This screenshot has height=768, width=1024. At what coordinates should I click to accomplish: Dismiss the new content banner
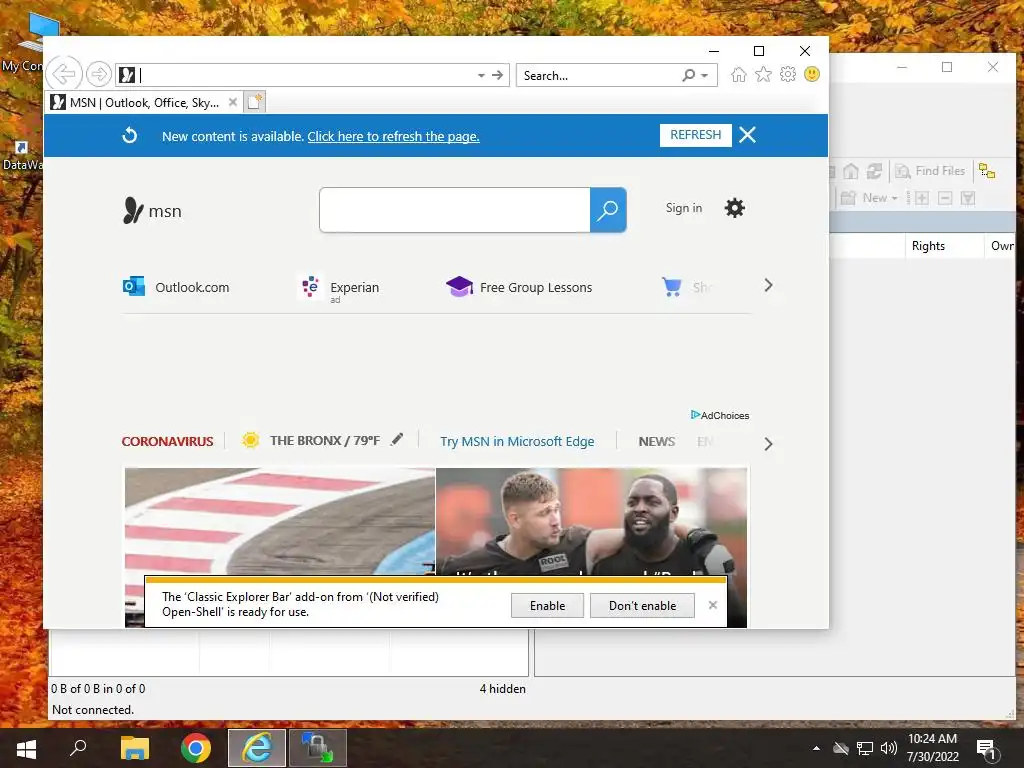[x=748, y=135]
